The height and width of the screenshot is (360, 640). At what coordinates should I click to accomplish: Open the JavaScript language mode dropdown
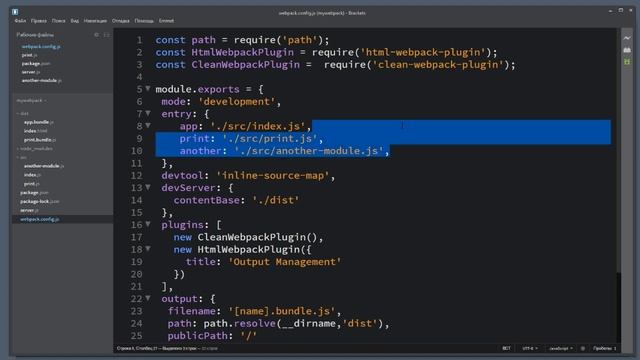[x=561, y=348]
